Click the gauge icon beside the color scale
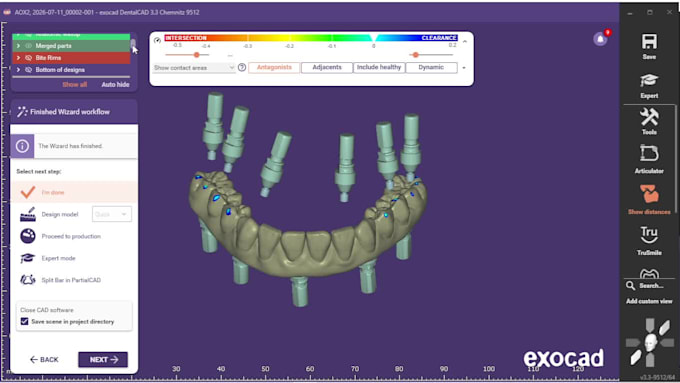The width and height of the screenshot is (680, 383). pos(157,40)
